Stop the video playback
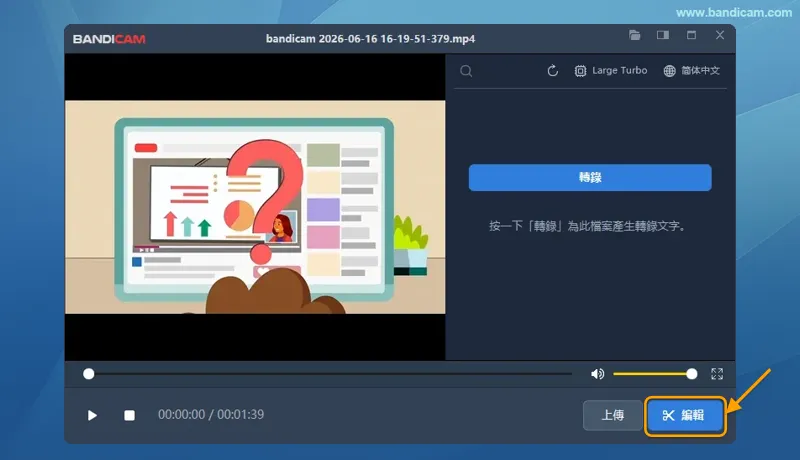 pos(130,415)
